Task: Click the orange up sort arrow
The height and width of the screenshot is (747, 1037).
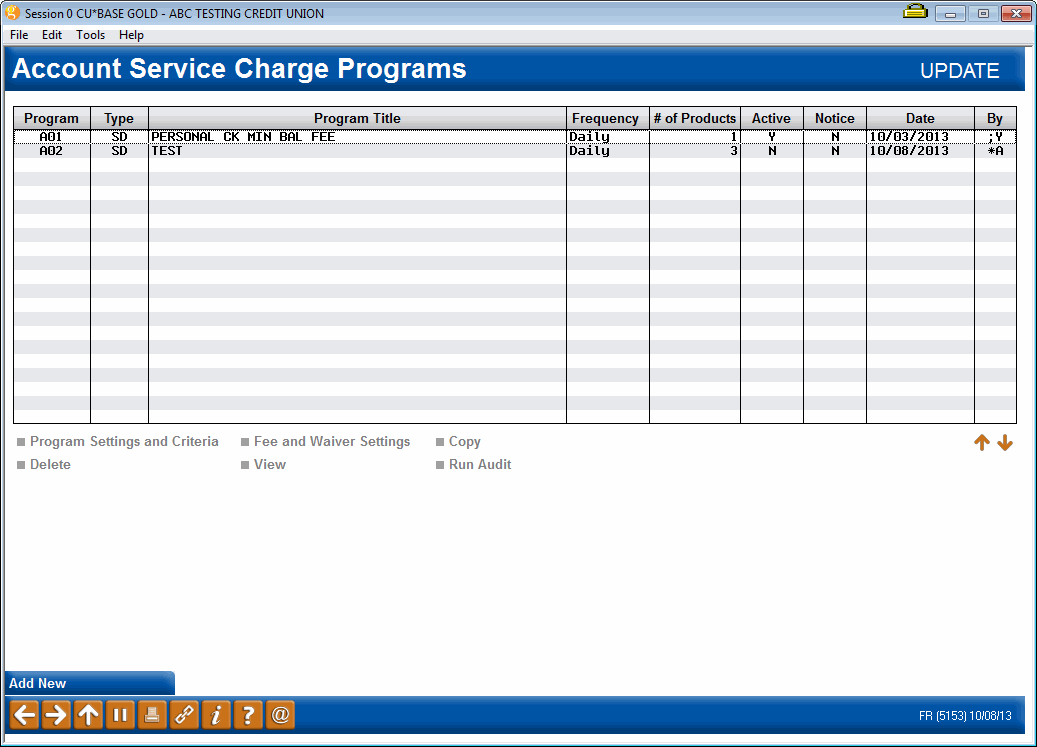Action: tap(982, 442)
